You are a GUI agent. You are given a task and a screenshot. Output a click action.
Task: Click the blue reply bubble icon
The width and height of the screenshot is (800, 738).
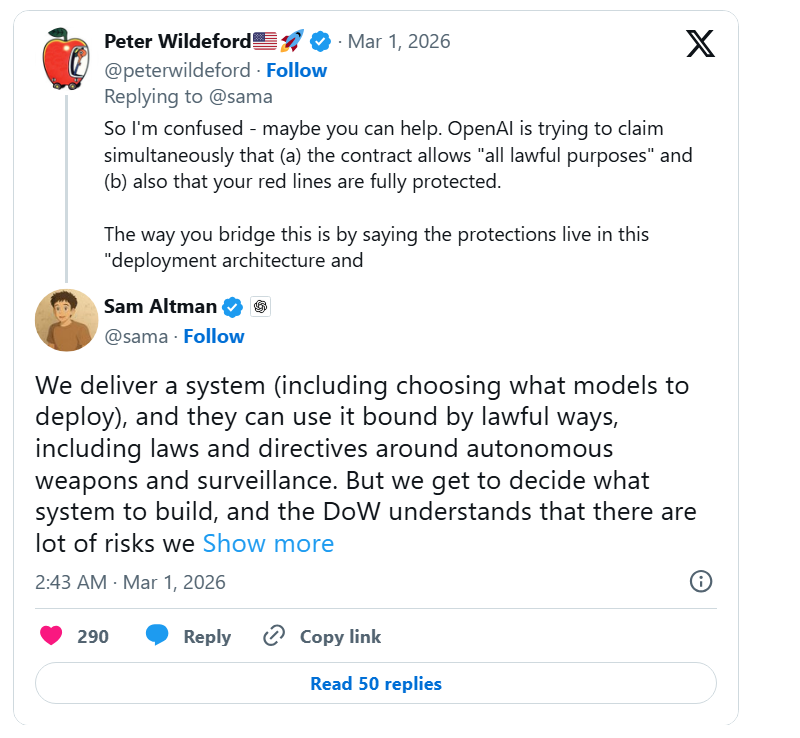point(157,636)
